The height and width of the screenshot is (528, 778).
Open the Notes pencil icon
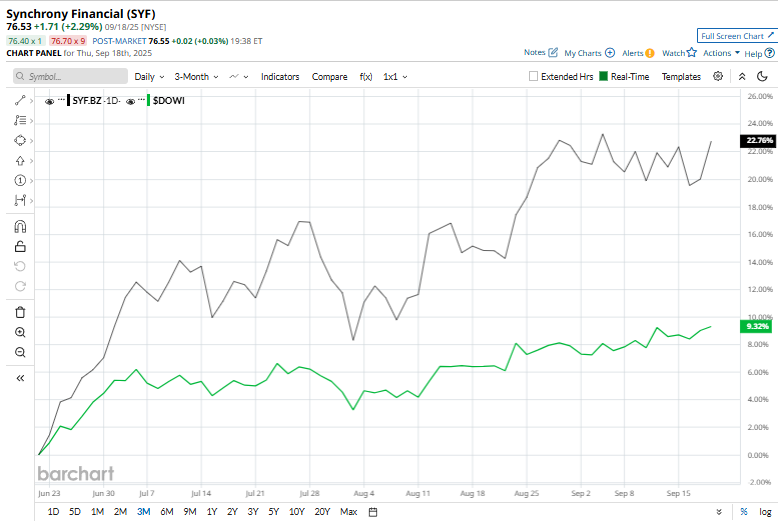pos(553,53)
